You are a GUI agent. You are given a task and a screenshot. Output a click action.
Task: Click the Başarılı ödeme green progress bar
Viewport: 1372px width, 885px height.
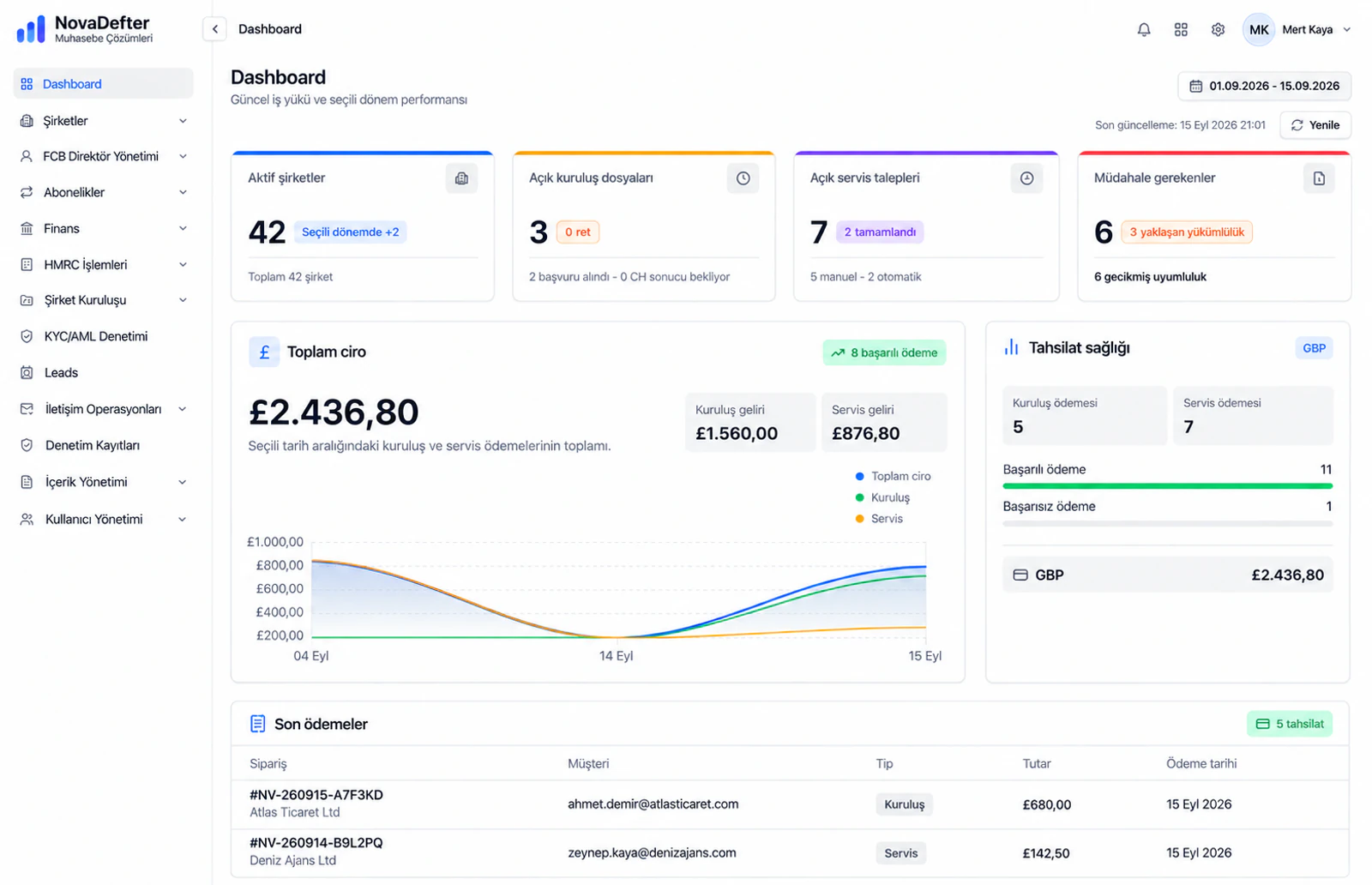click(1167, 486)
